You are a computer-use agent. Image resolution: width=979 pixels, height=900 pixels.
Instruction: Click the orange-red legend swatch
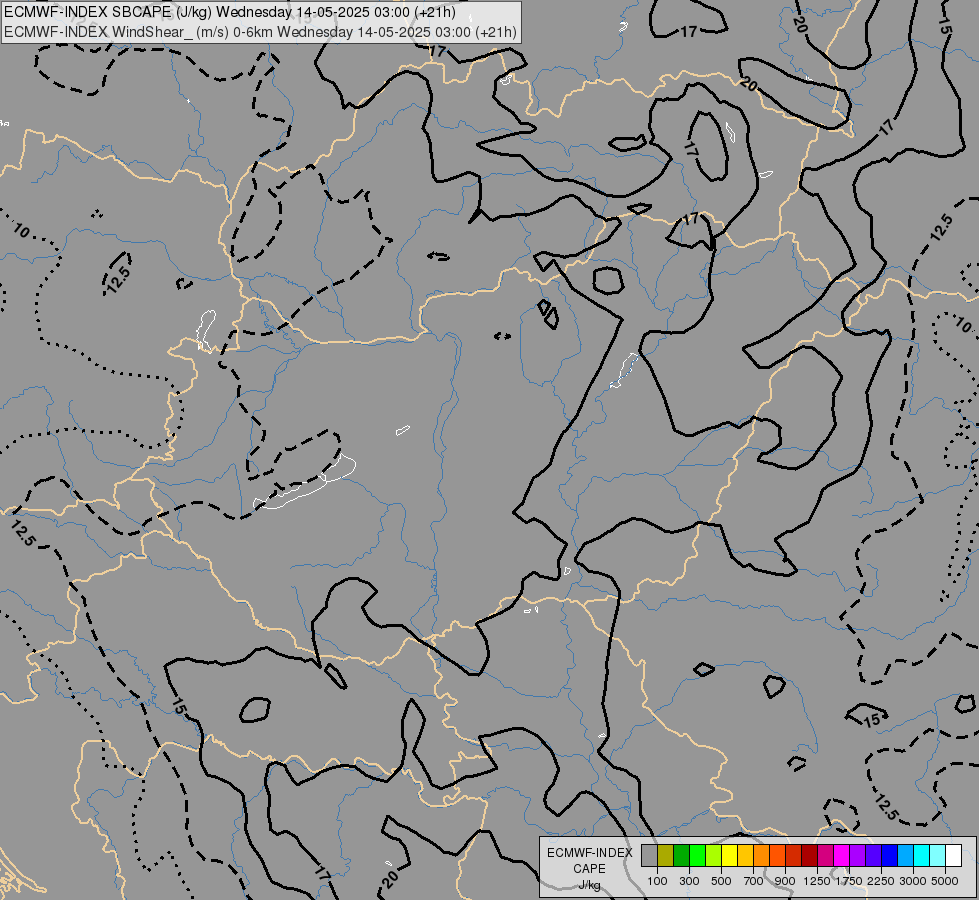[x=777, y=855]
